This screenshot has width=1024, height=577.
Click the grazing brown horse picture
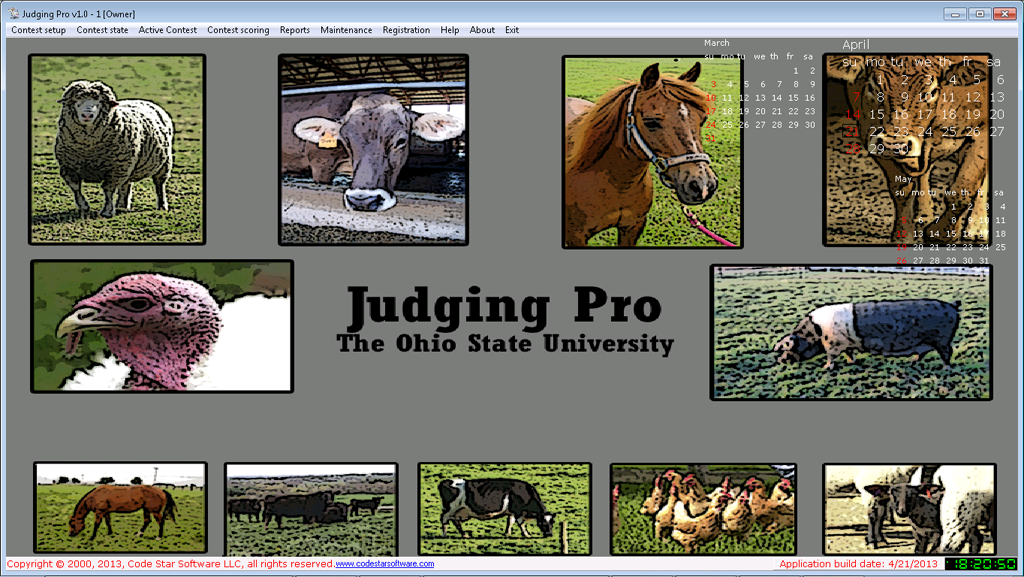pyautogui.click(x=120, y=508)
